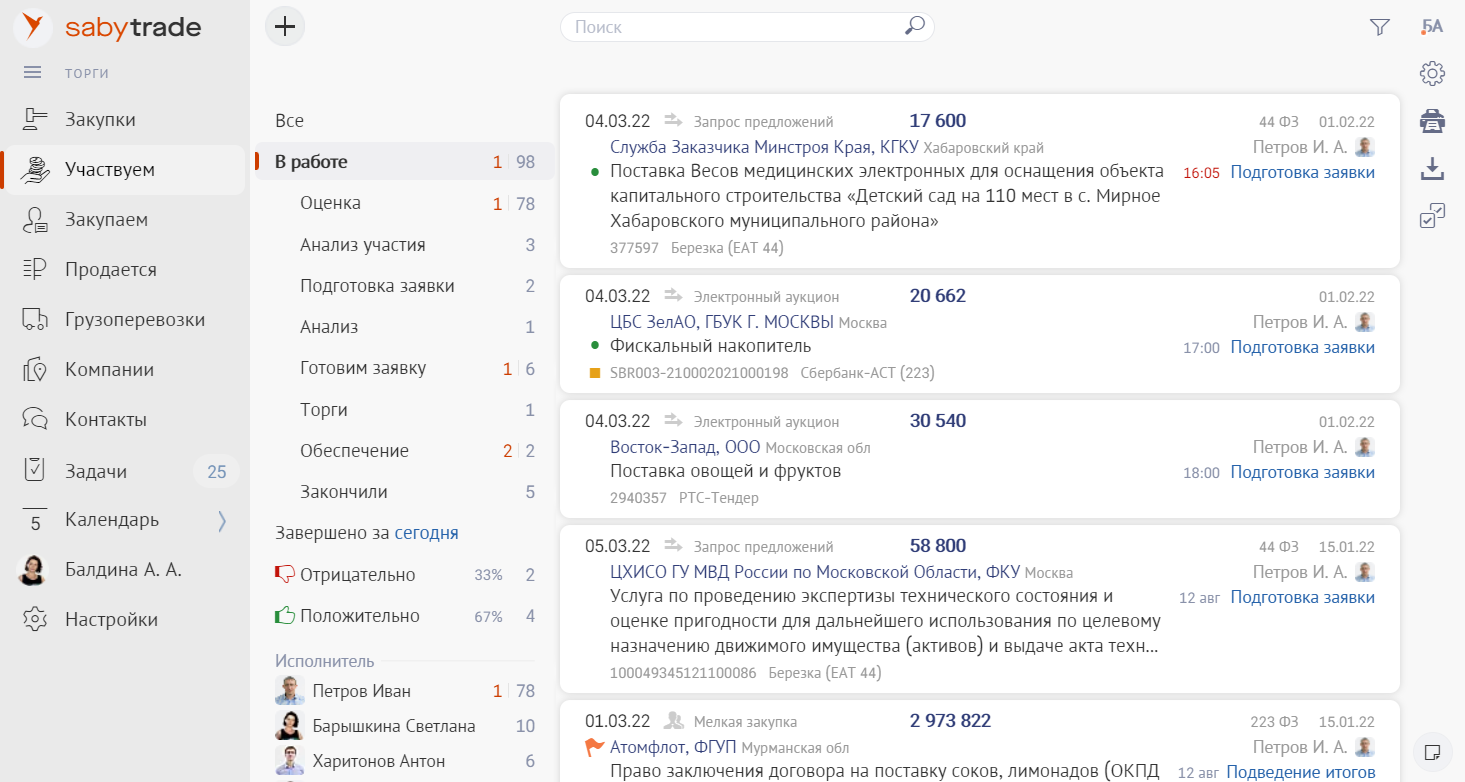Open the Закупки section in sidebar
This screenshot has width=1465, height=782.
pos(100,120)
